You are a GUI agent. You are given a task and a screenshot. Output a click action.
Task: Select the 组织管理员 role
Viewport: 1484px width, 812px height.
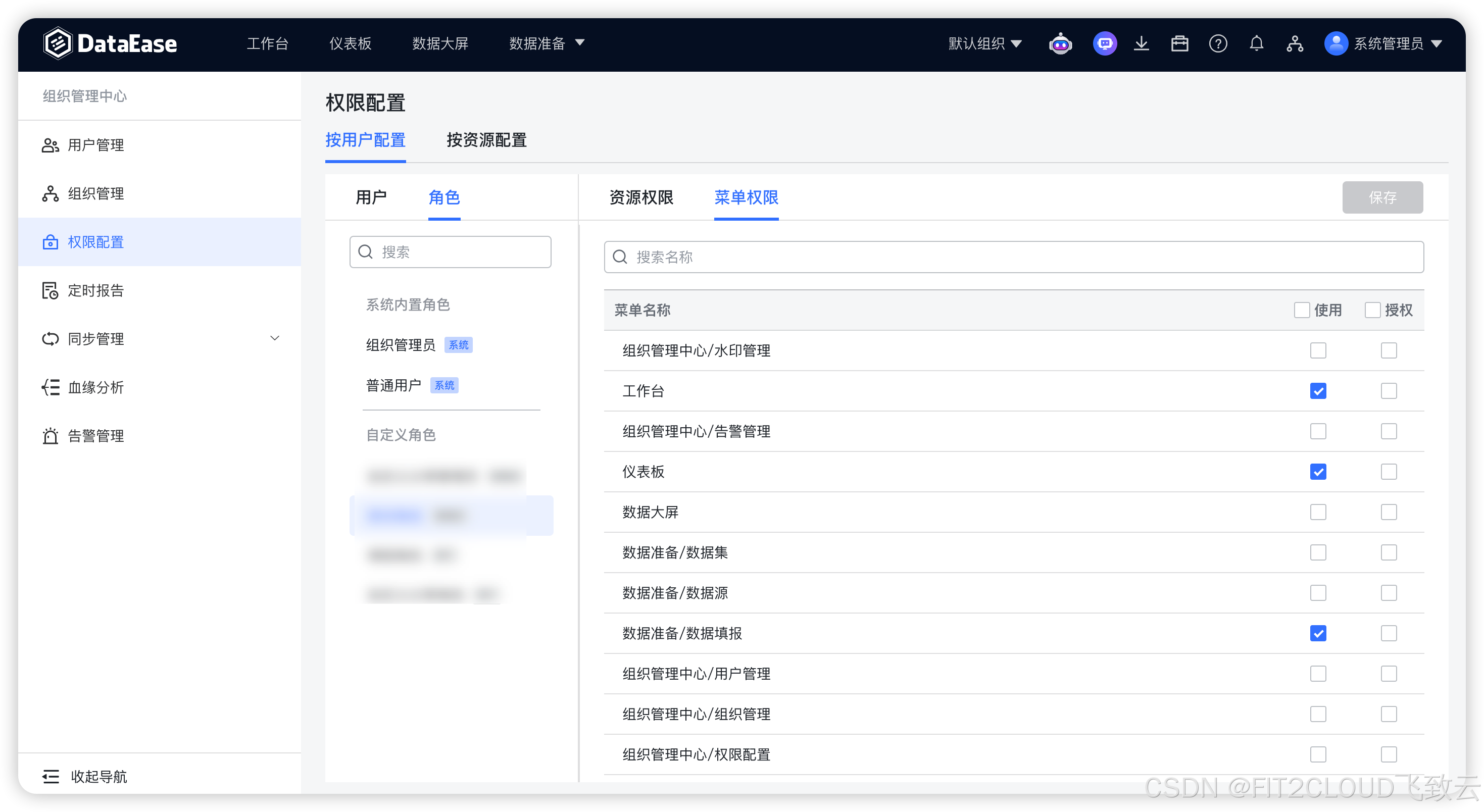[401, 345]
